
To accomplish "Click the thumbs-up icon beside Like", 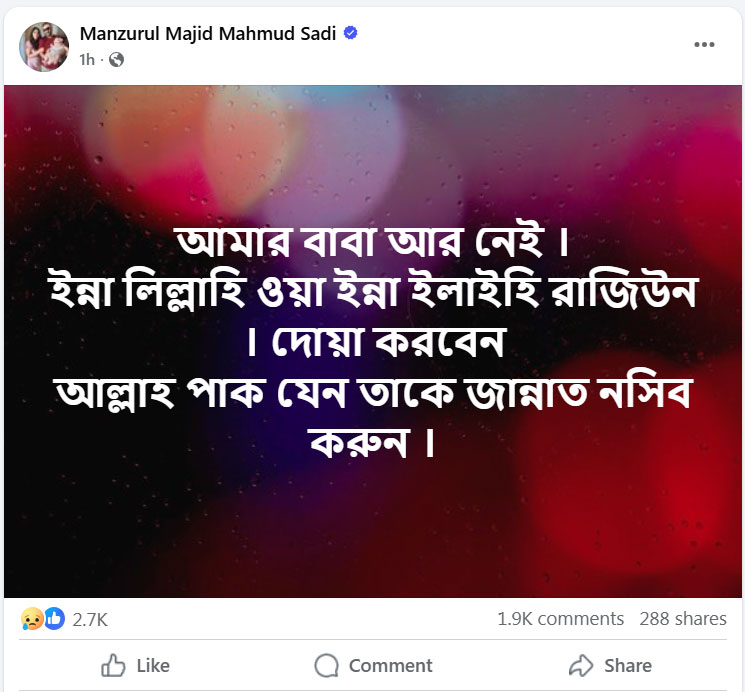I will pyautogui.click(x=114, y=665).
